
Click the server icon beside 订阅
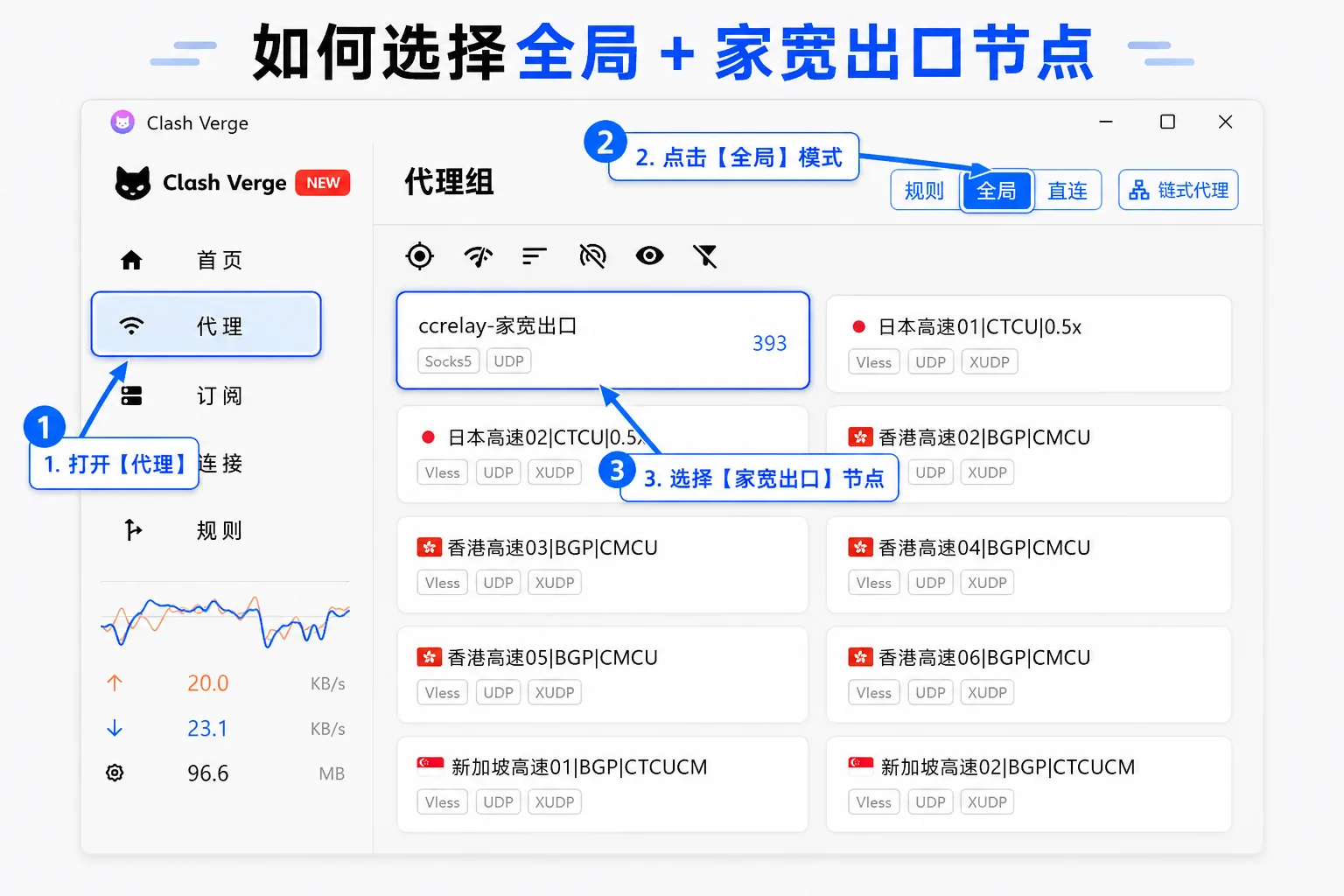click(131, 395)
